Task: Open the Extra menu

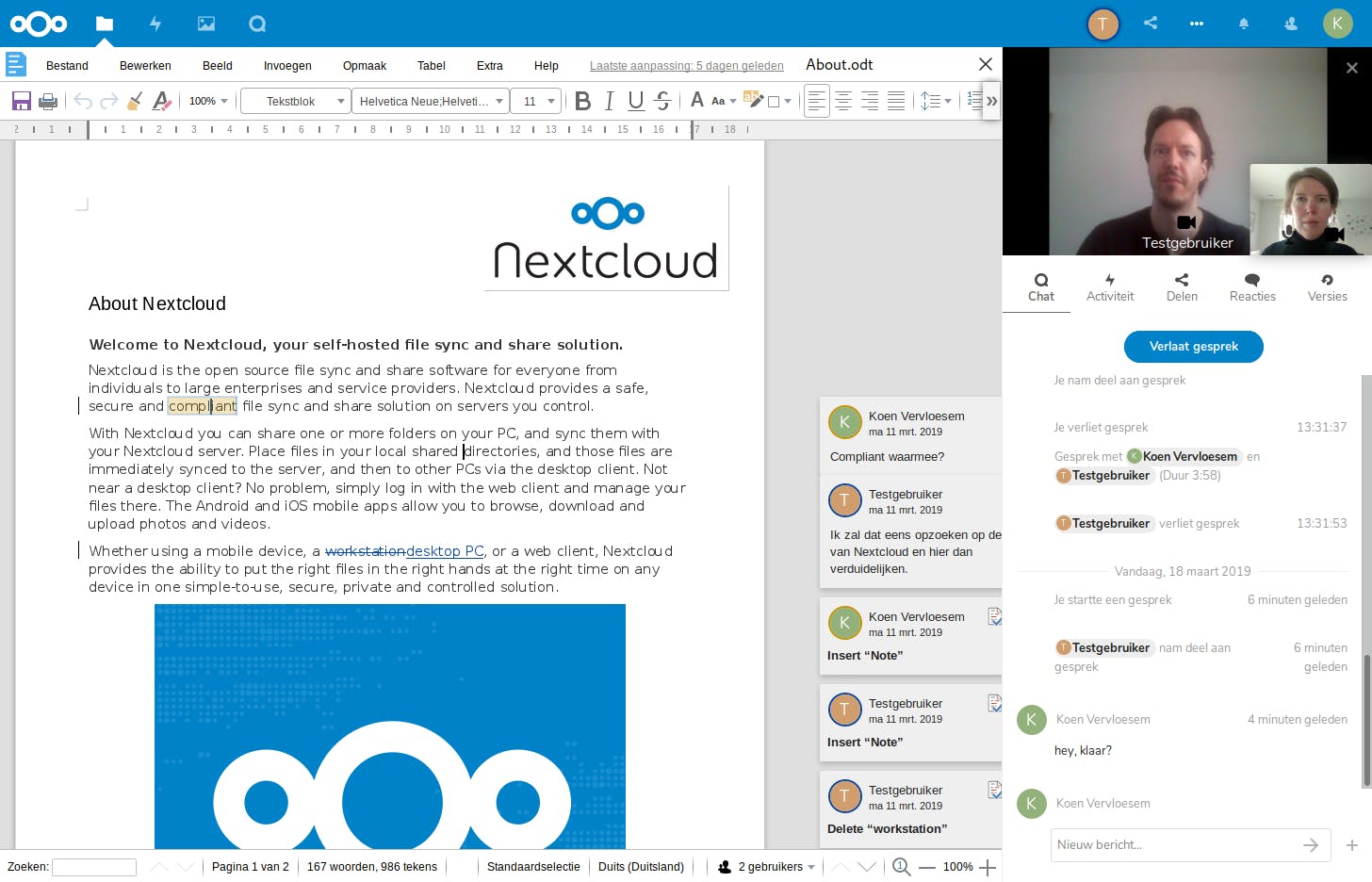Action: (490, 66)
